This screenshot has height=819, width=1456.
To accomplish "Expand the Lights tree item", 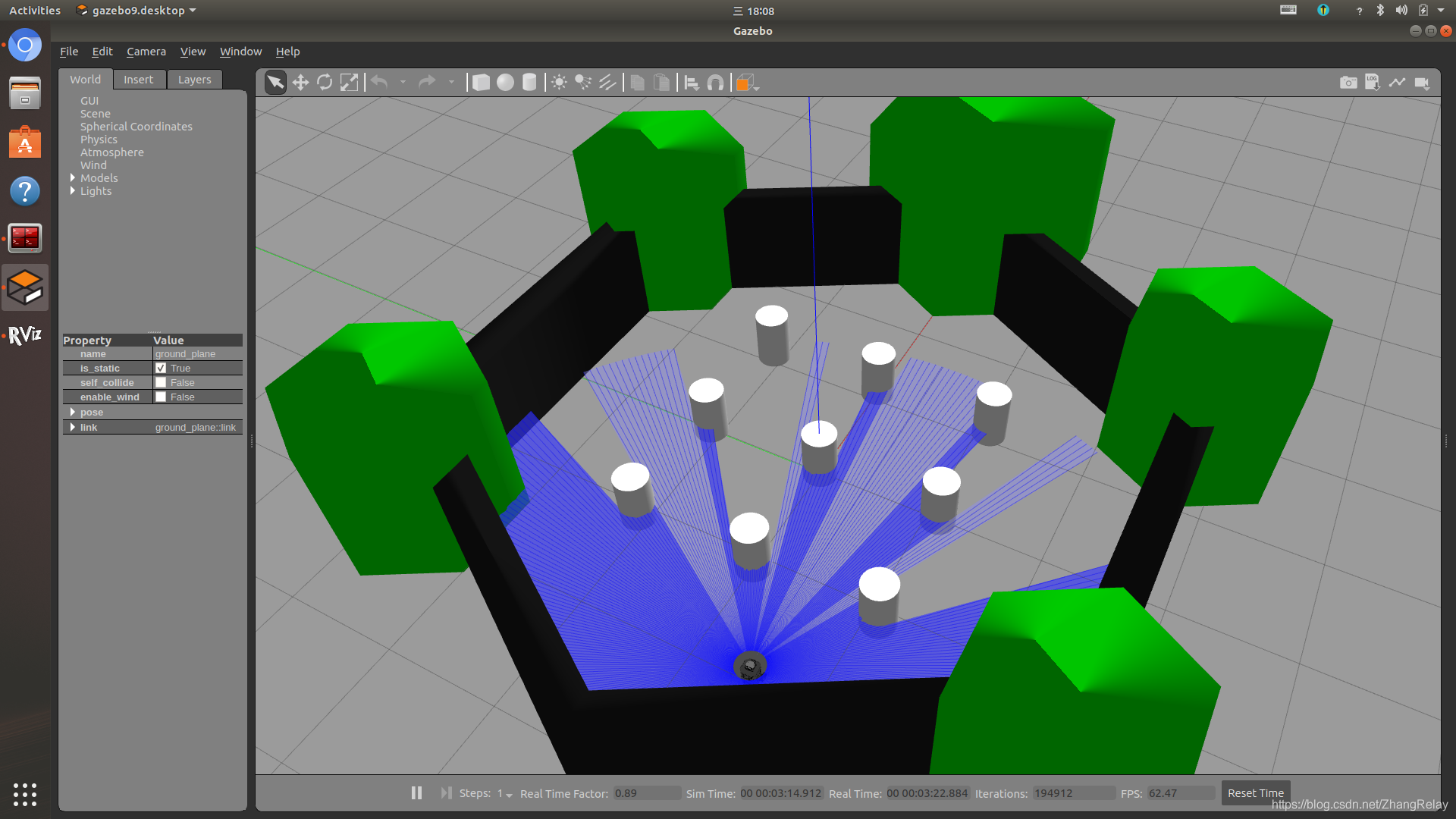I will (x=73, y=190).
